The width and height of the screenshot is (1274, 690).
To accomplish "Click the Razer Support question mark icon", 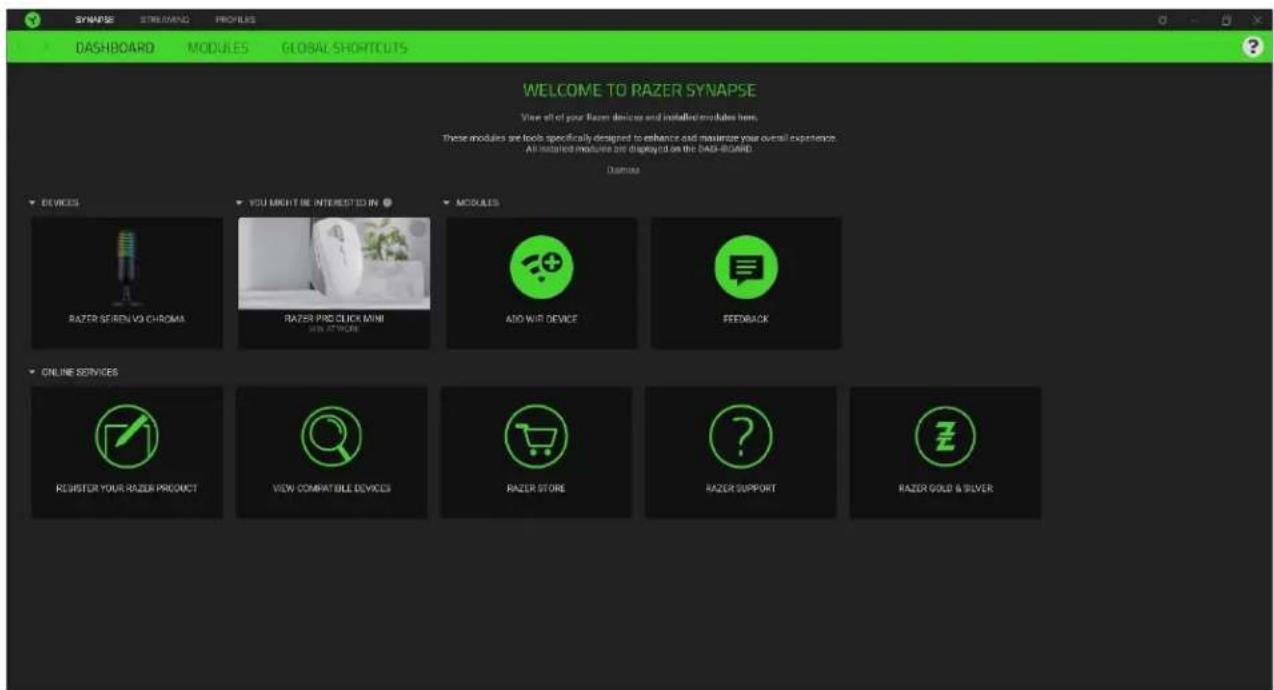I will (x=740, y=438).
